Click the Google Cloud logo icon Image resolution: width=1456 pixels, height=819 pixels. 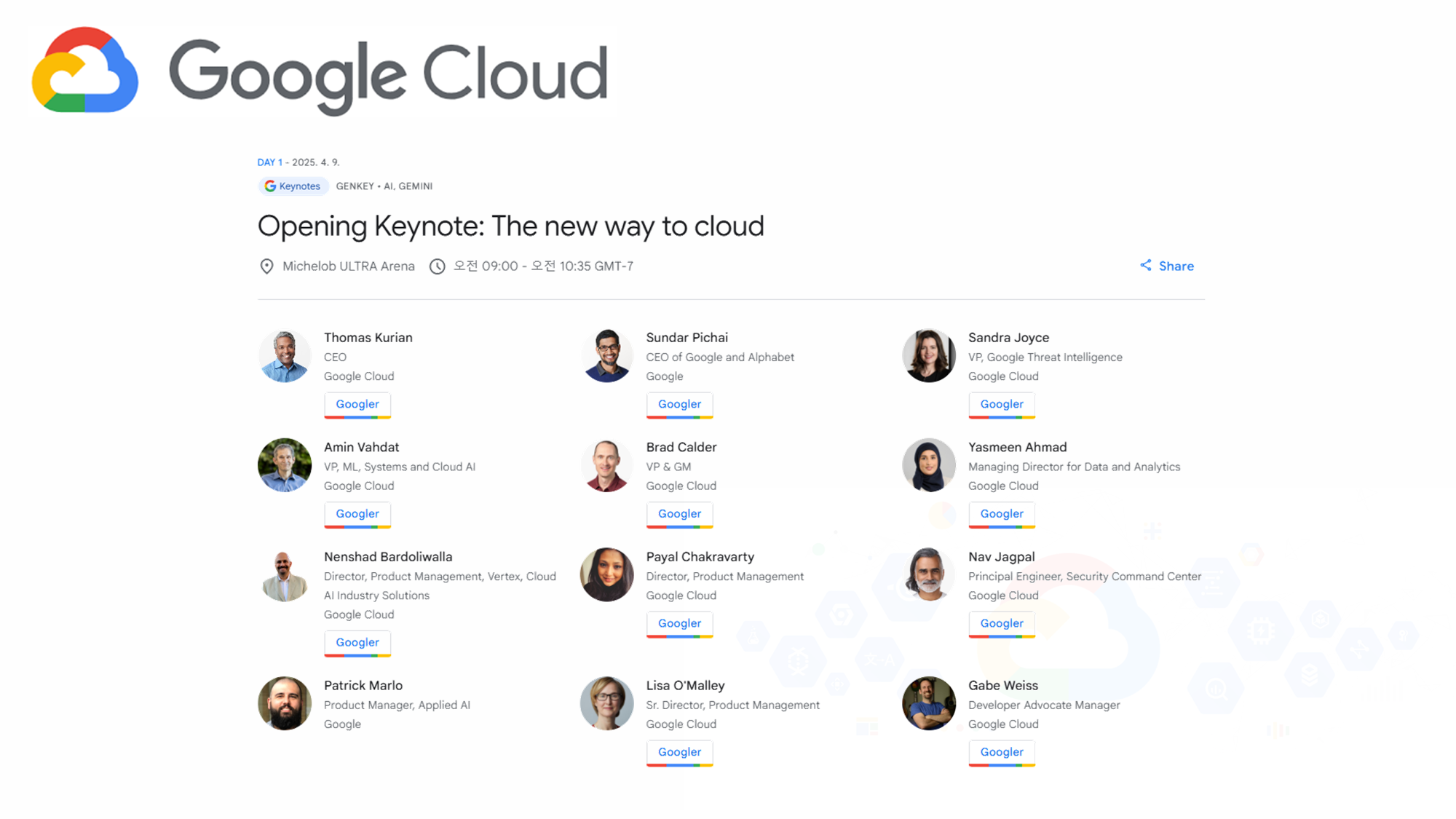(x=85, y=70)
